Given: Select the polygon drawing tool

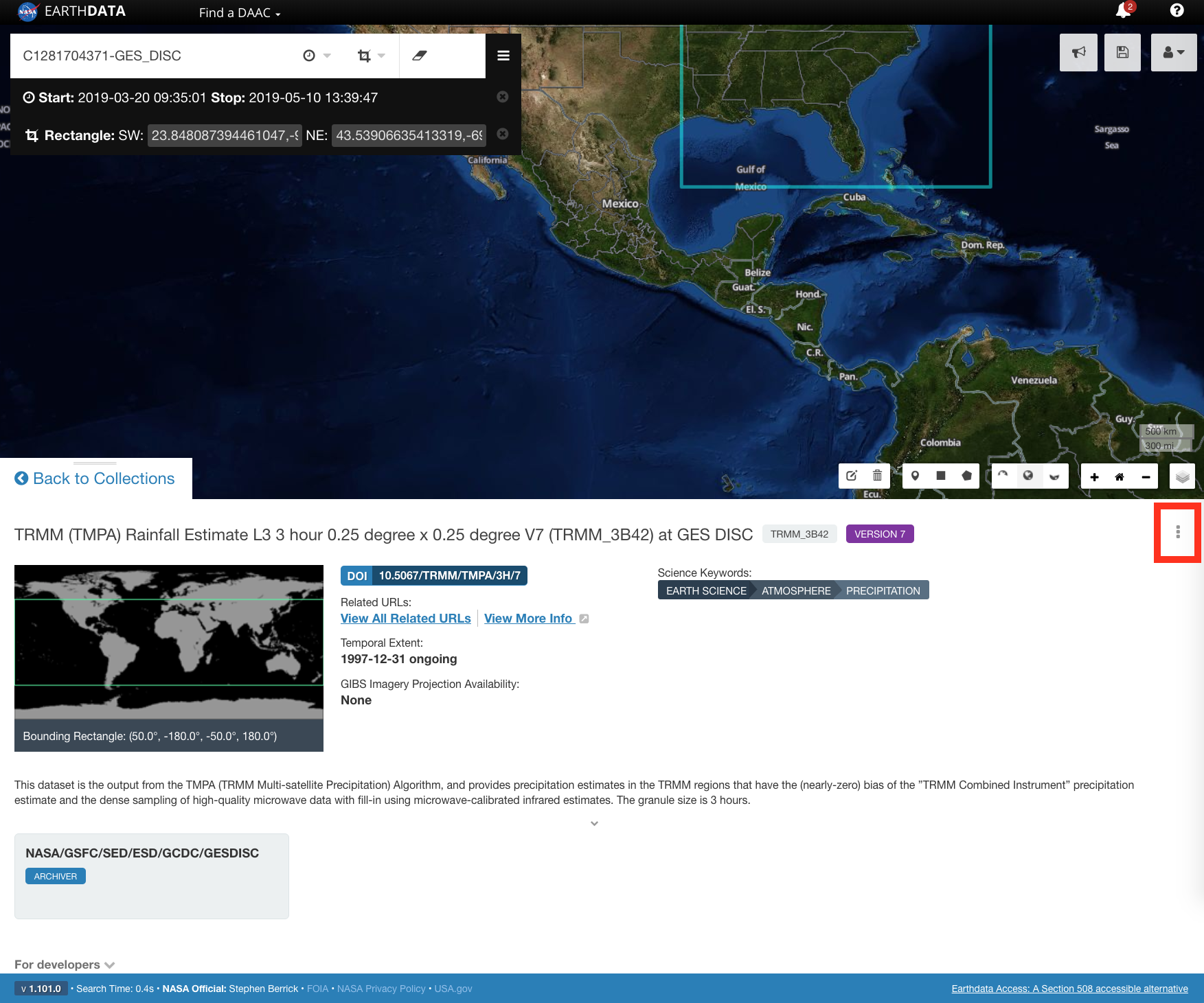Looking at the screenshot, I should 967,476.
